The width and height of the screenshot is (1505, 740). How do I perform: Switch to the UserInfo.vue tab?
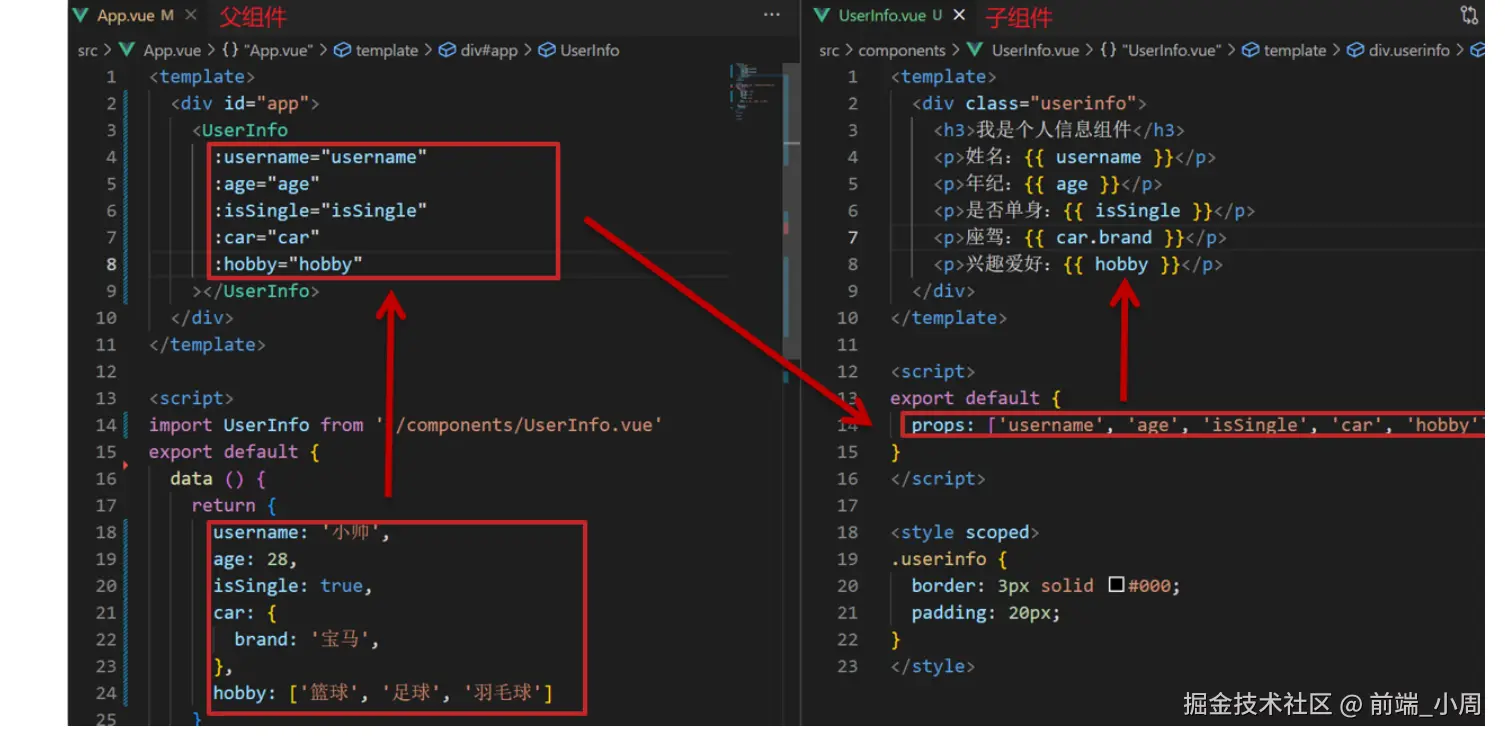(883, 16)
